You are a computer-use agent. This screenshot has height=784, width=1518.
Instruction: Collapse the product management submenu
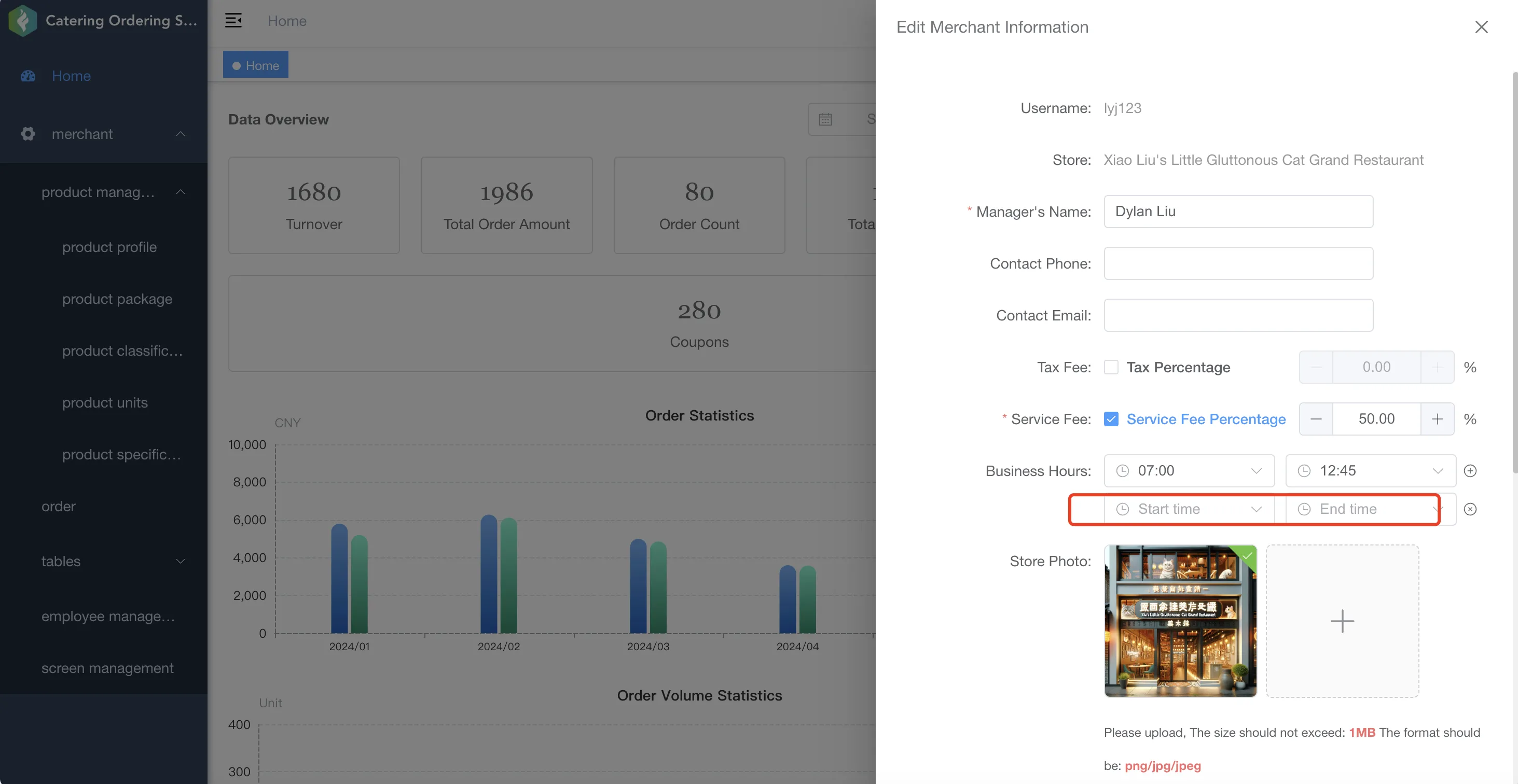pyautogui.click(x=181, y=192)
